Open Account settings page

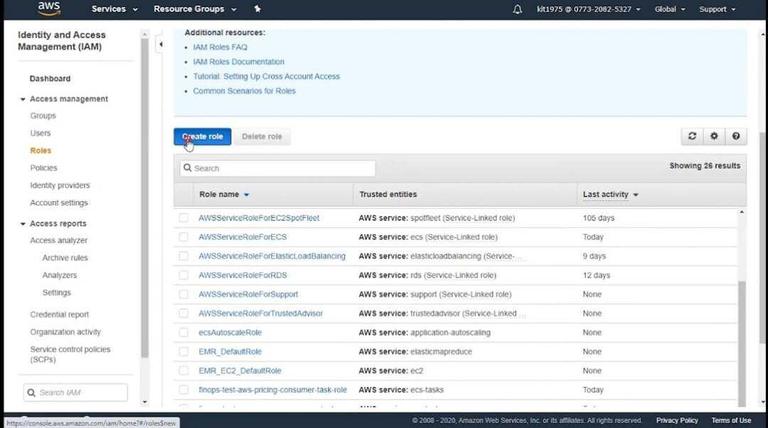point(59,203)
